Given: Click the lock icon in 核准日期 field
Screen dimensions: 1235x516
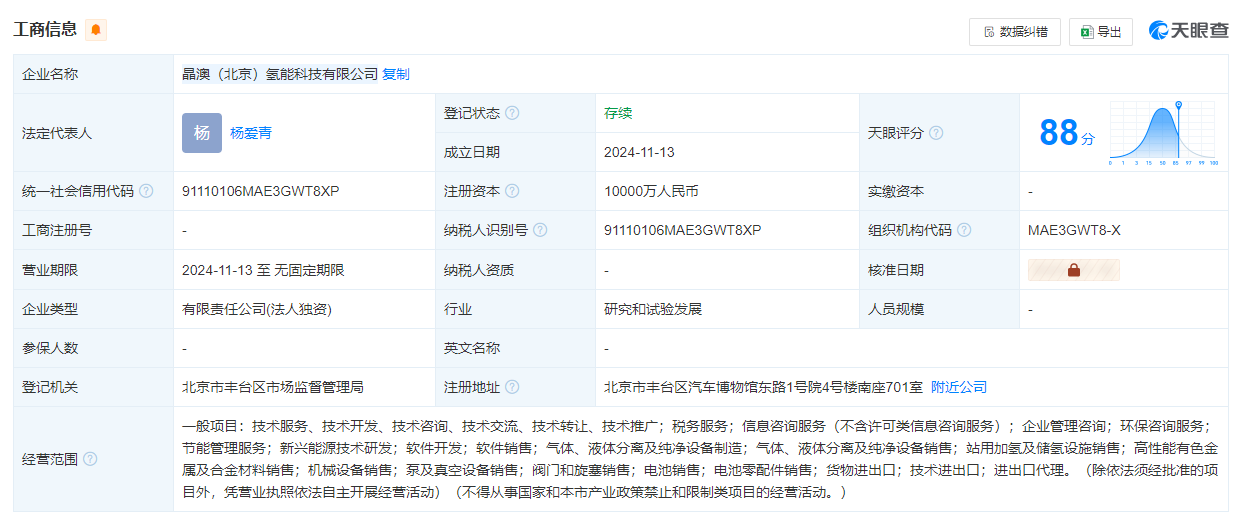Looking at the screenshot, I should [1073, 270].
